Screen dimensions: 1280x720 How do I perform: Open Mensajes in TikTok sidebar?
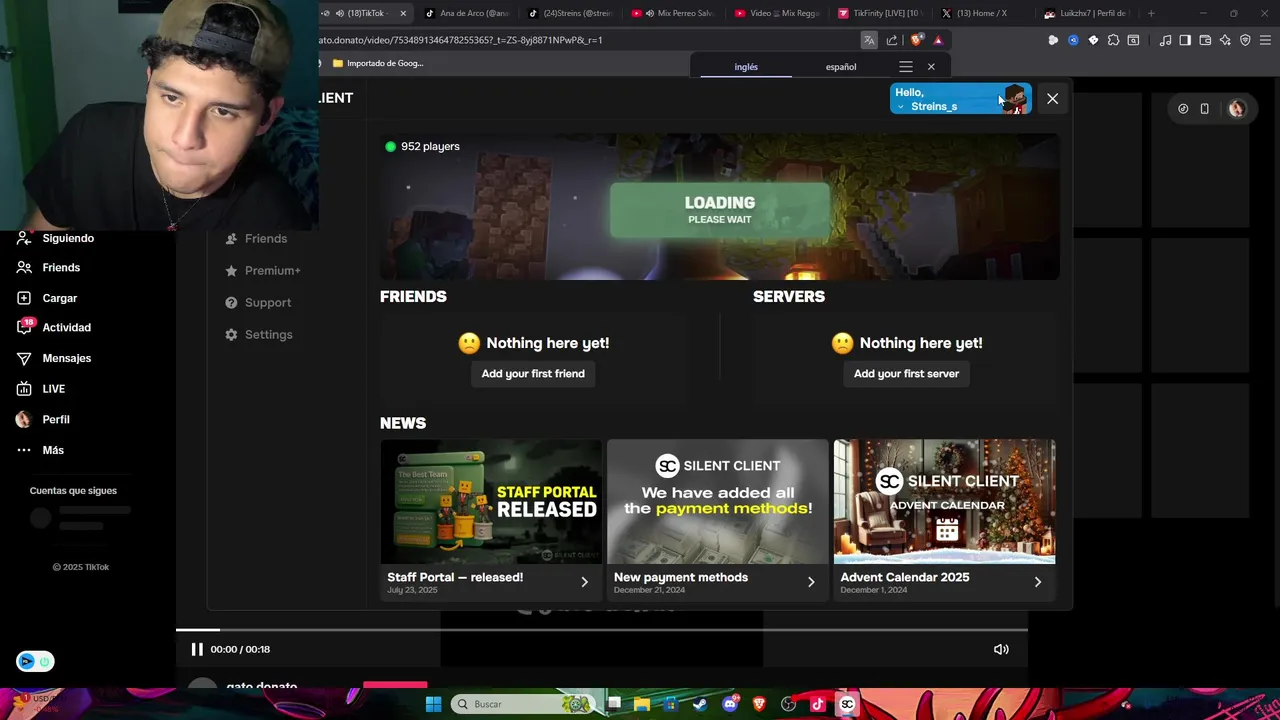(54, 358)
